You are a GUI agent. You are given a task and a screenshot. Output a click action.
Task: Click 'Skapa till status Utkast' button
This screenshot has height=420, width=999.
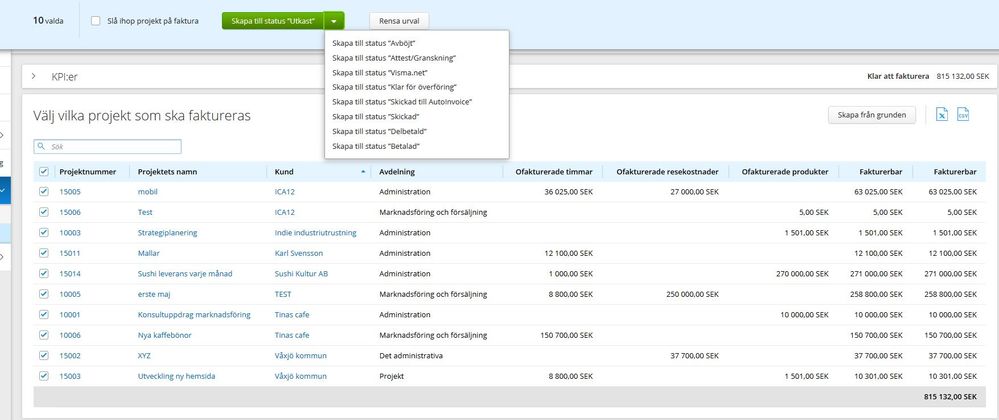point(272,20)
